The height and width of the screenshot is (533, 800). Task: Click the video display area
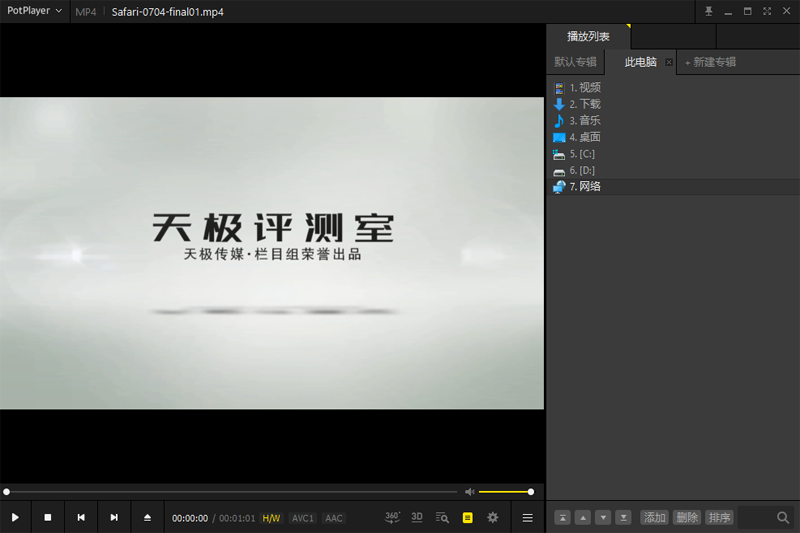(x=272, y=253)
